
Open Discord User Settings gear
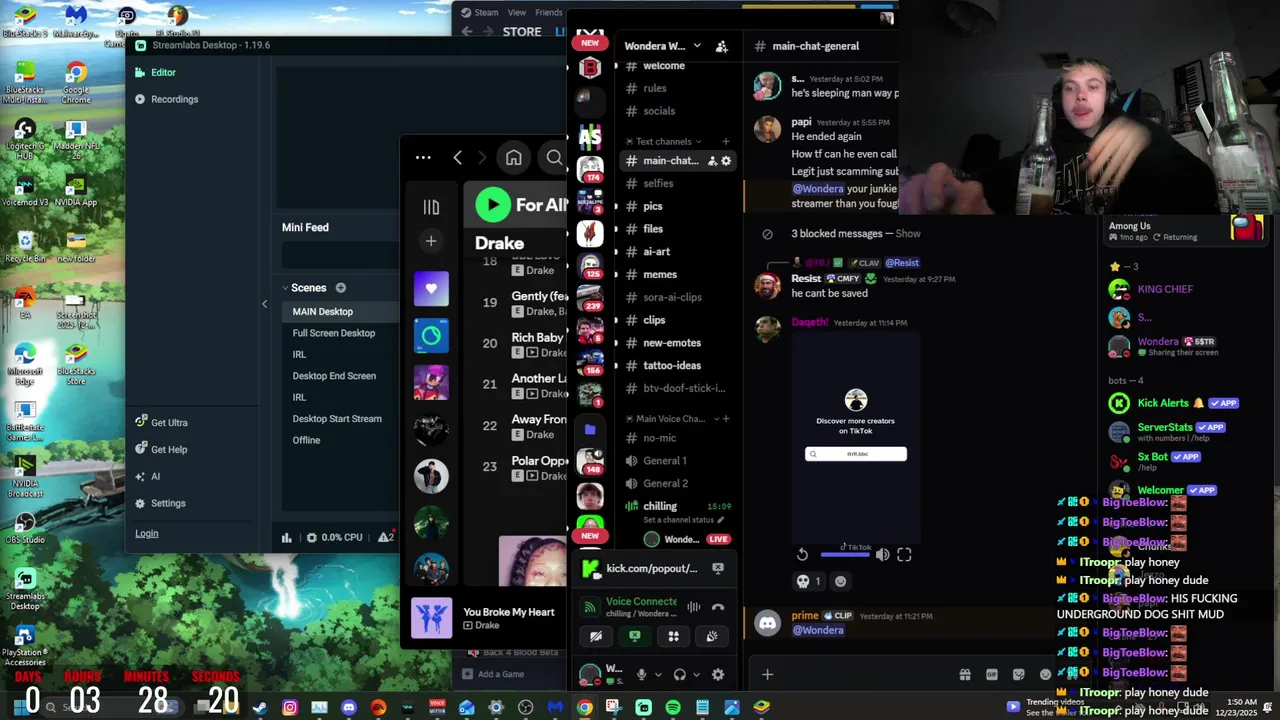[x=718, y=675]
